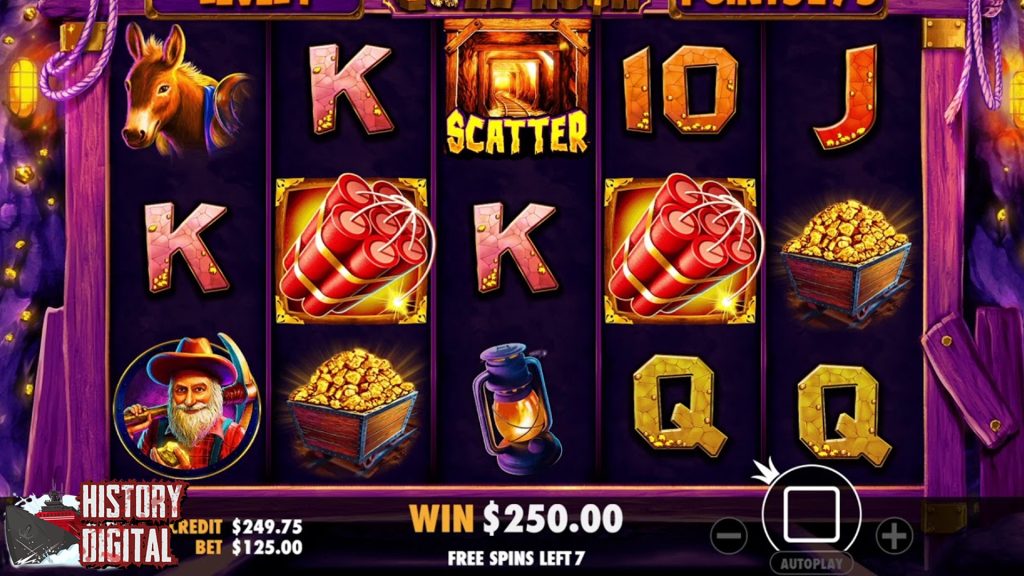
Task: Click the dynamite symbol on second reel
Action: [x=352, y=249]
